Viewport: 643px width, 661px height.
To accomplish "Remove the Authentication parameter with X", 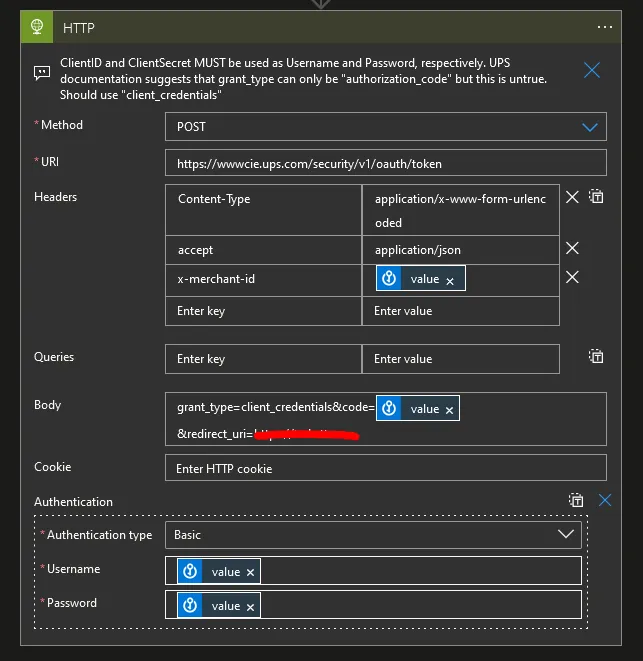I will point(605,500).
